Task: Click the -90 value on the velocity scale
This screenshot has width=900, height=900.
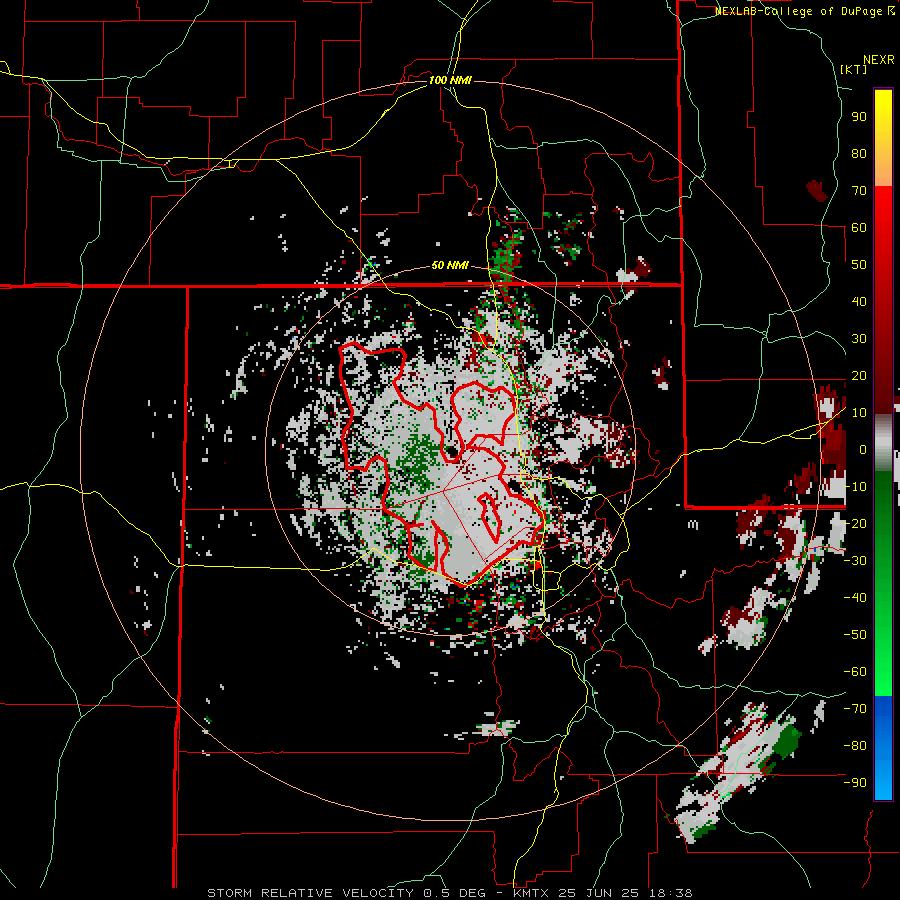Action: (855, 782)
